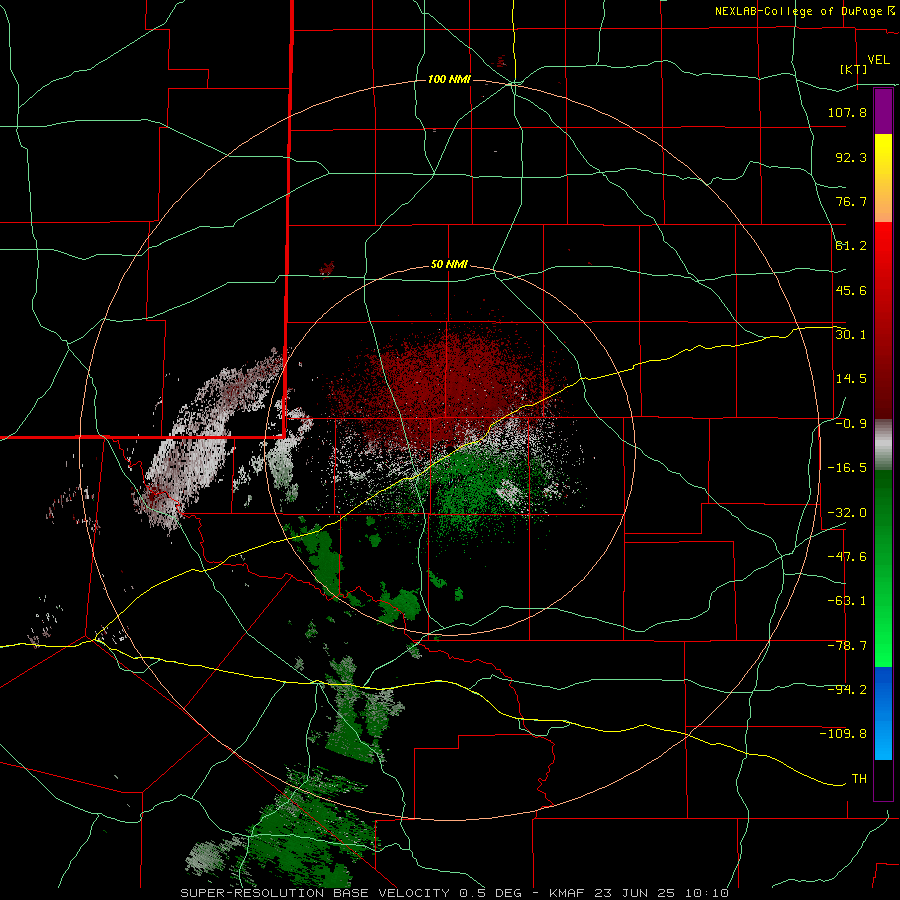The height and width of the screenshot is (900, 900).
Task: Click the -109.8 velocity scale value
Action: point(843,734)
